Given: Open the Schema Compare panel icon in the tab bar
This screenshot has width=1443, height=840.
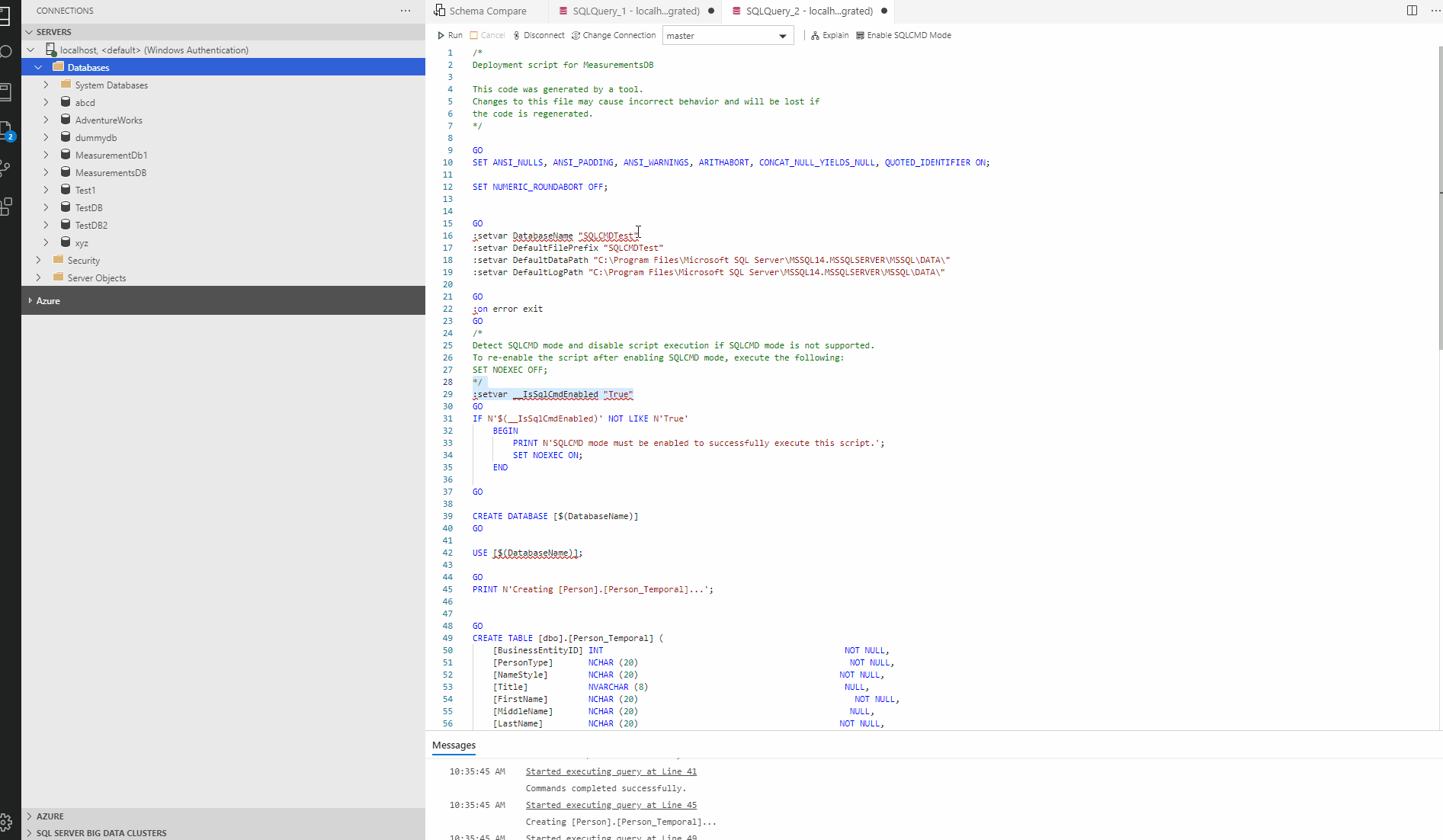Looking at the screenshot, I should 439,10.
